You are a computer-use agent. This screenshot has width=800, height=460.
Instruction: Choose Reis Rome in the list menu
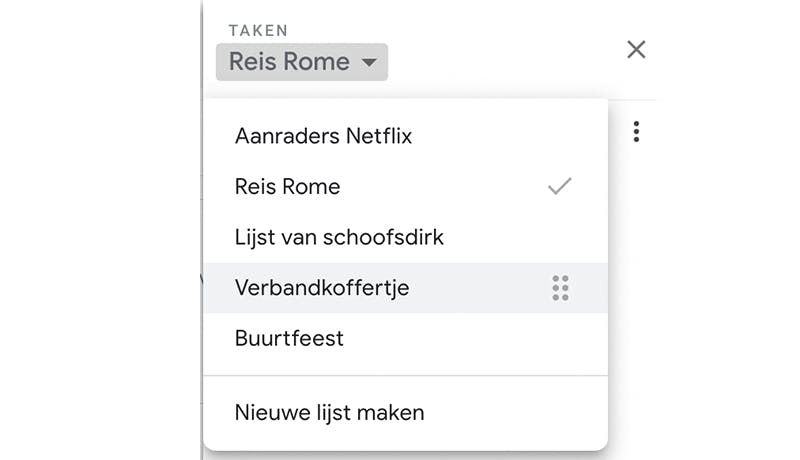pos(287,186)
